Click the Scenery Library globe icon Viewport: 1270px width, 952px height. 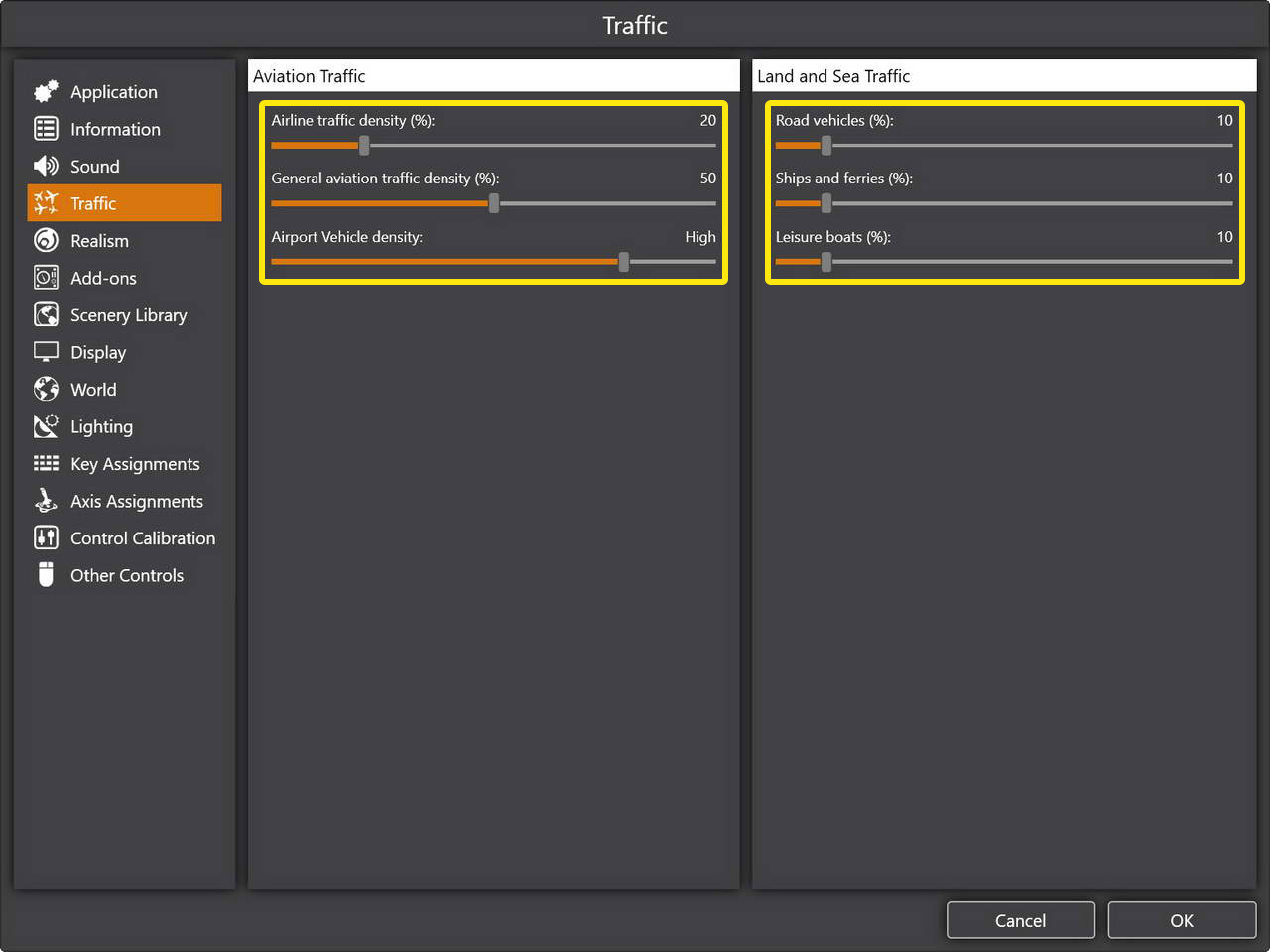tap(46, 315)
